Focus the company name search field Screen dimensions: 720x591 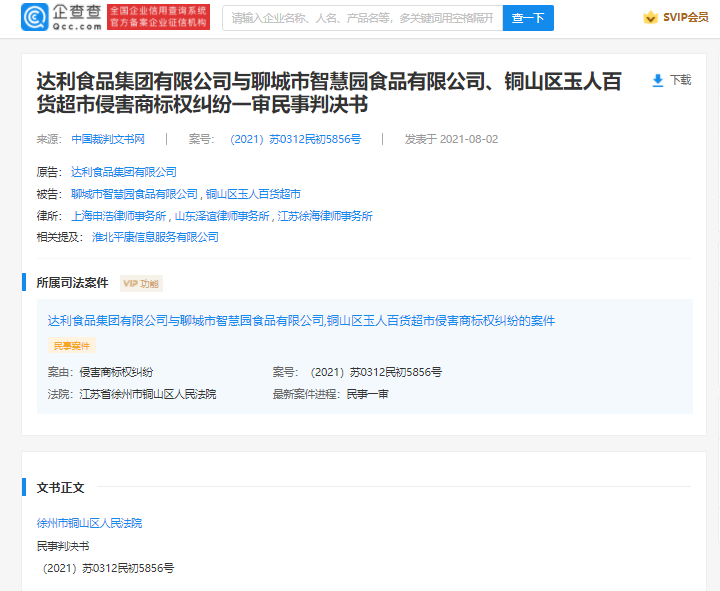(x=362, y=18)
